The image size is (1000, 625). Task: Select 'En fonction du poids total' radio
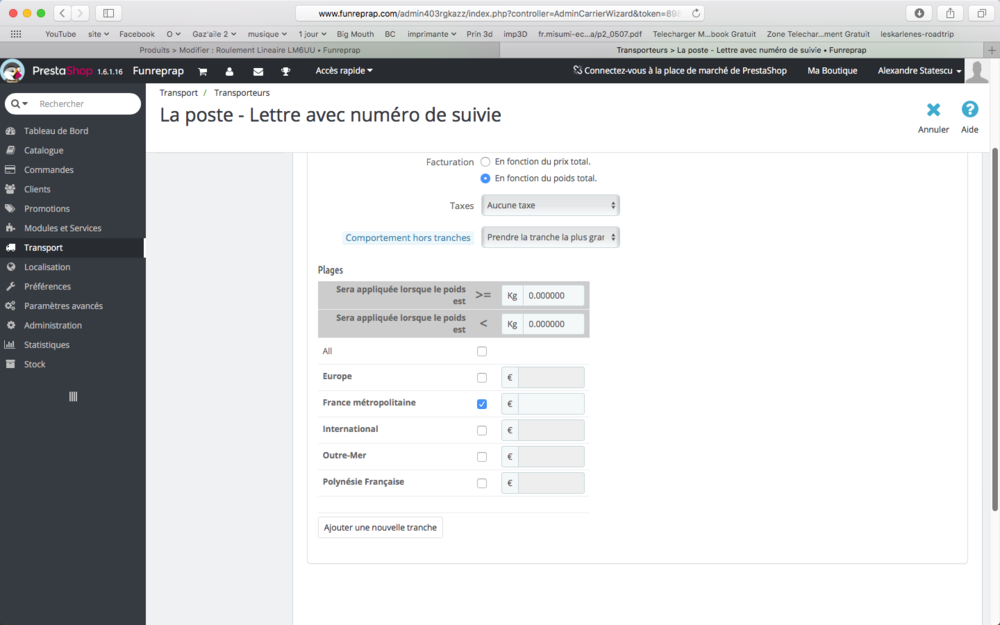pyautogui.click(x=485, y=179)
